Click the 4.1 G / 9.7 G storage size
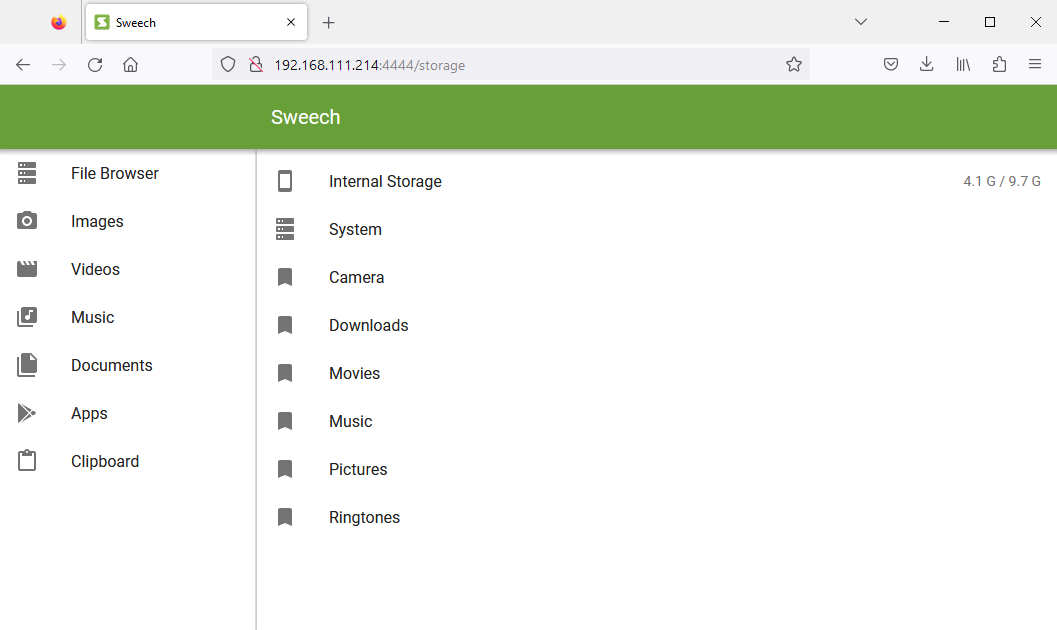 tap(1002, 181)
